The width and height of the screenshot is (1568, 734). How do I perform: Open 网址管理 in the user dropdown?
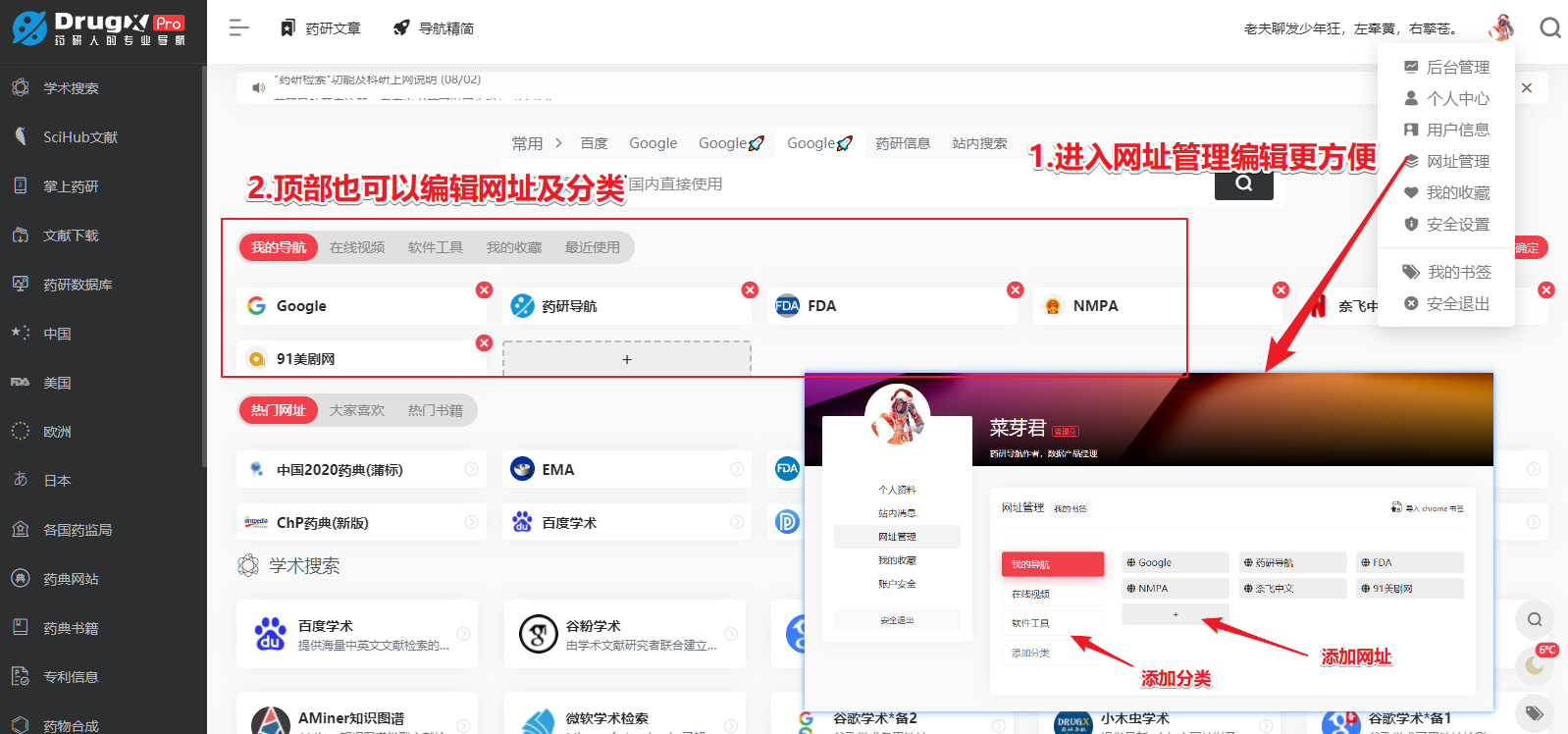click(x=1446, y=161)
